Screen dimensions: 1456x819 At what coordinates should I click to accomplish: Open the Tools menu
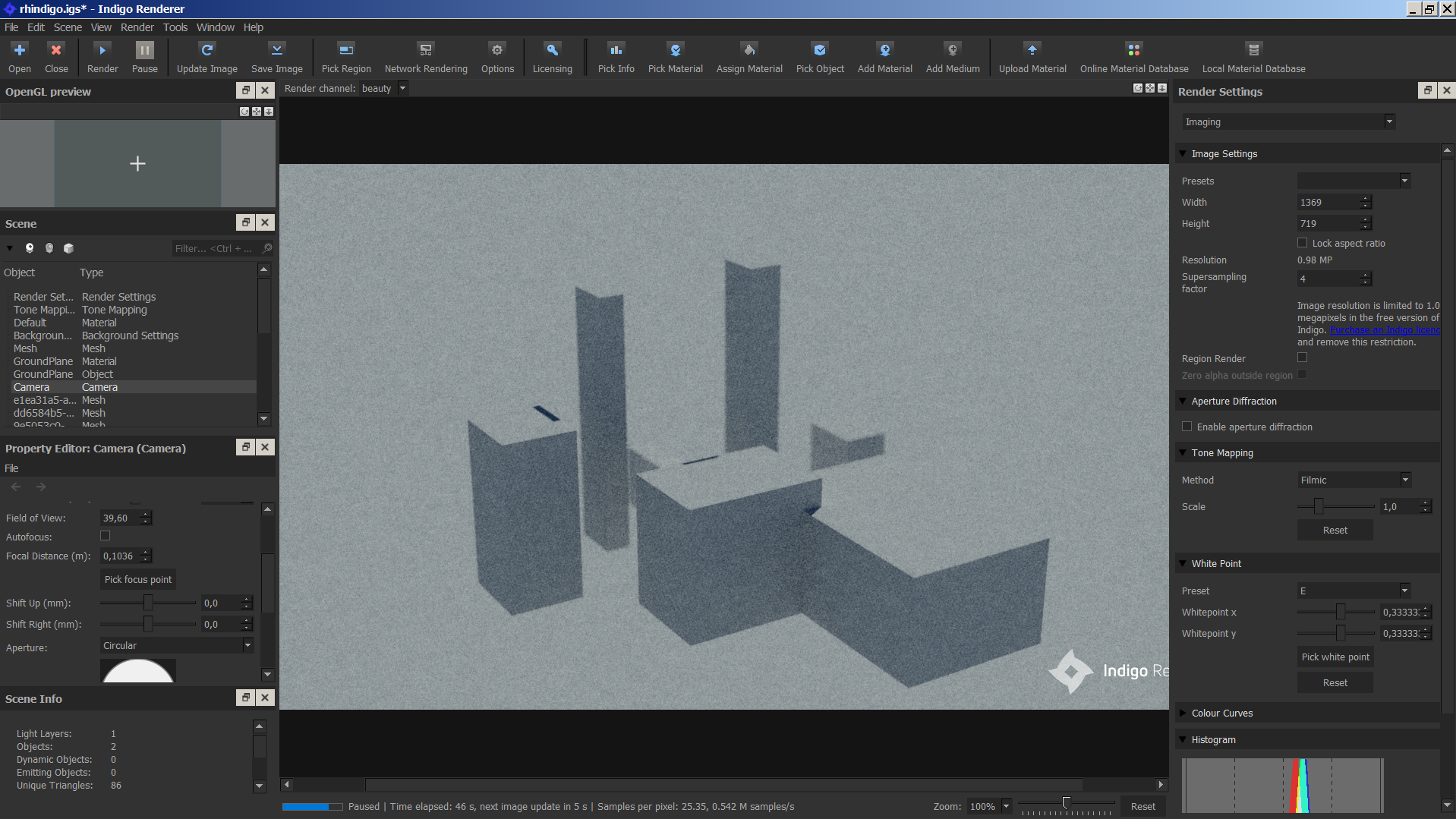pos(175,27)
